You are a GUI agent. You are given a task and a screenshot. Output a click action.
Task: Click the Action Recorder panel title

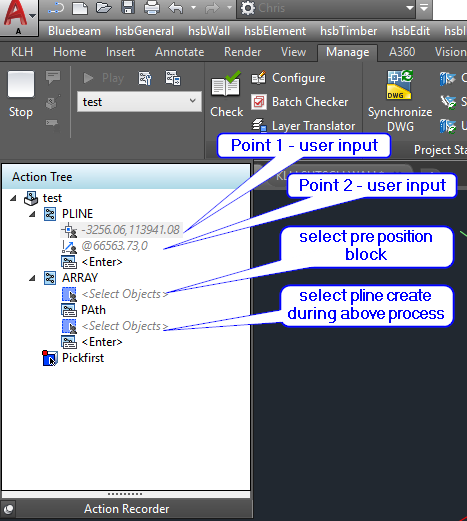127,509
